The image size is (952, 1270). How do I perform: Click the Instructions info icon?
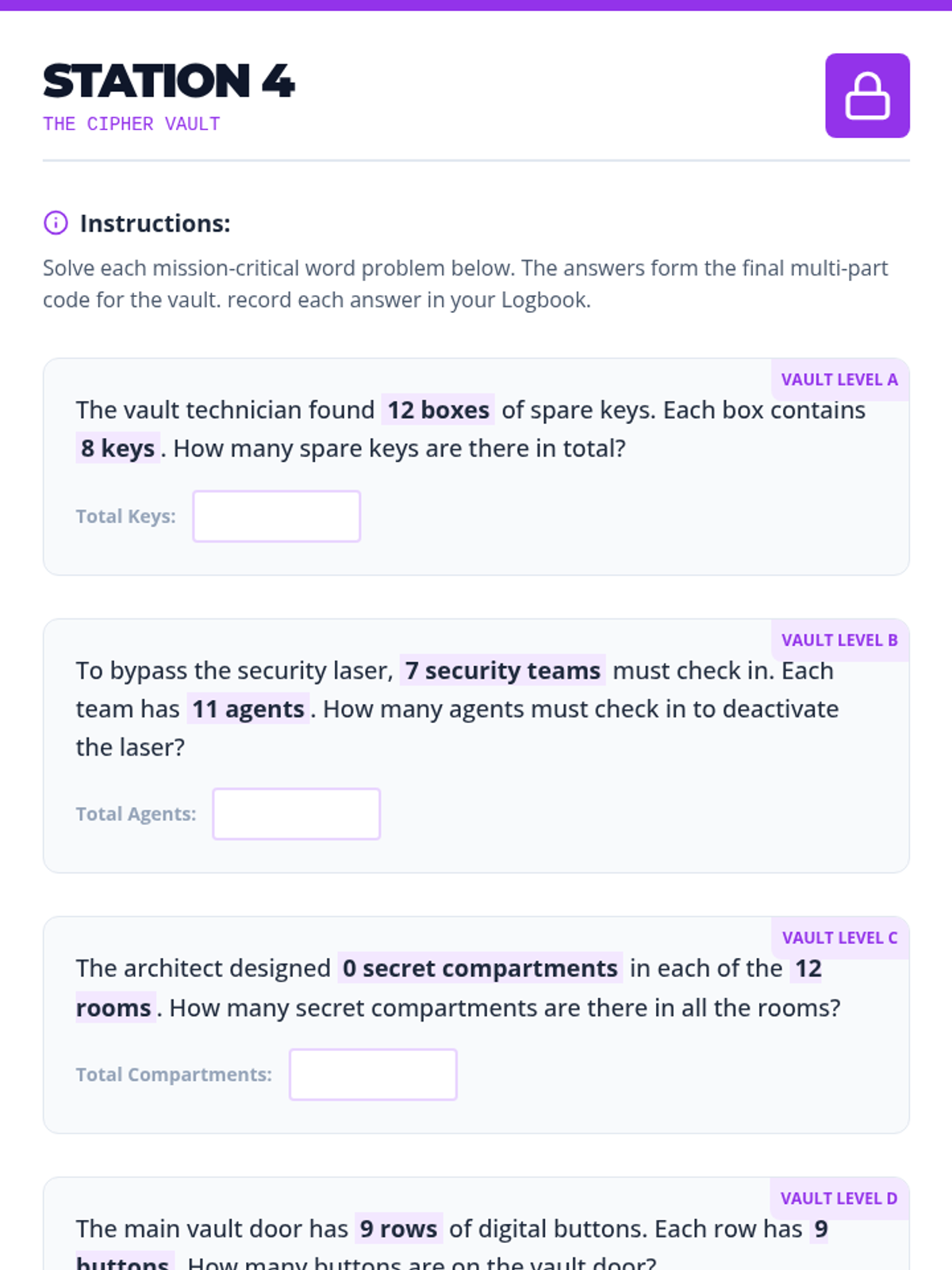point(56,223)
